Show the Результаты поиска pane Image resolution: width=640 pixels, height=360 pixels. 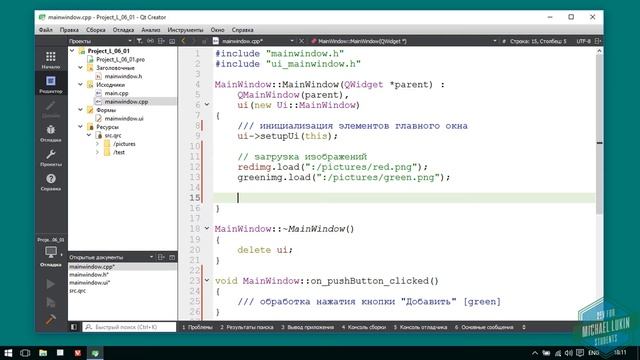(247, 327)
